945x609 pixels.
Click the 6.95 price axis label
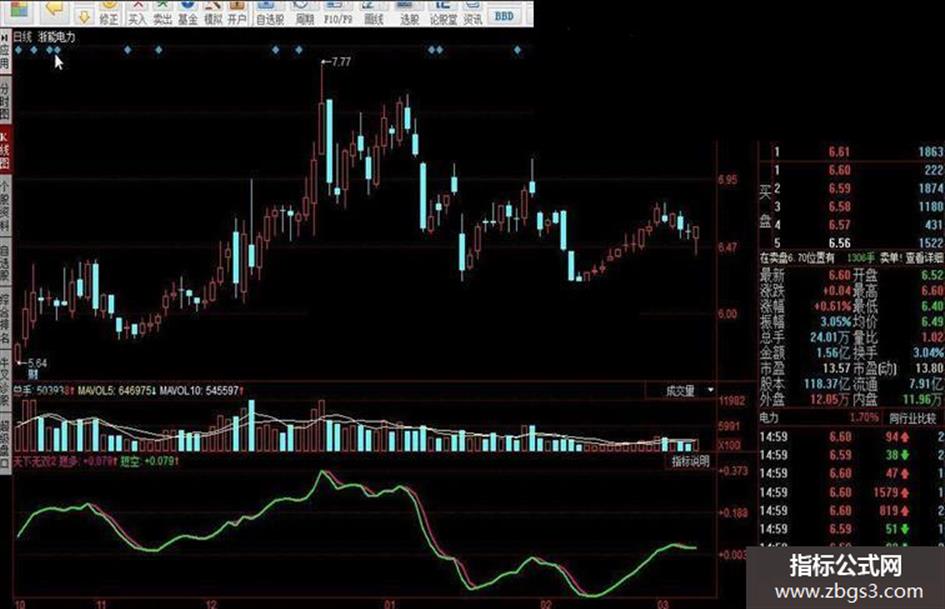pos(727,180)
